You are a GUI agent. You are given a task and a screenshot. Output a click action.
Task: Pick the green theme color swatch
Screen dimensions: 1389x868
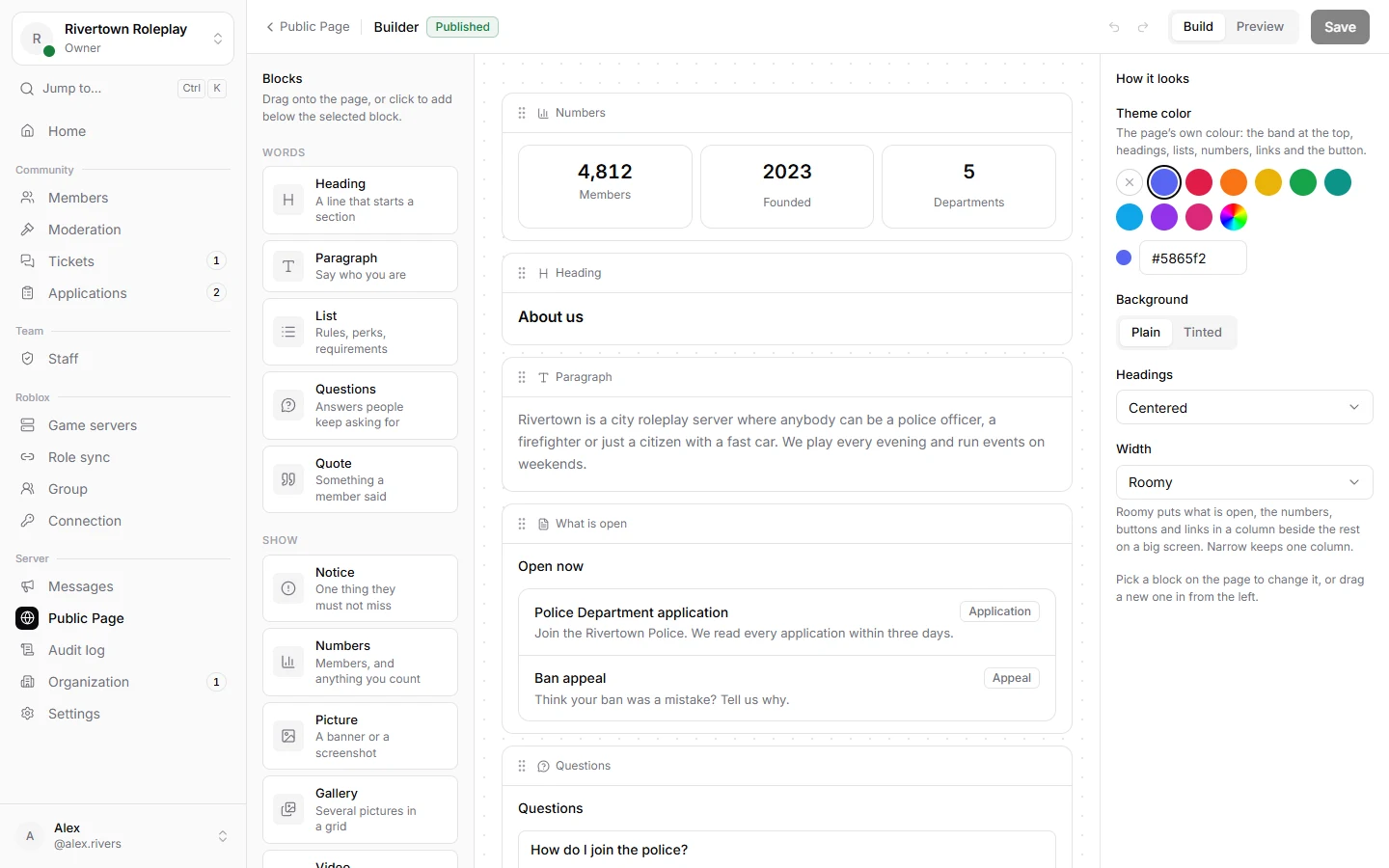(1303, 182)
